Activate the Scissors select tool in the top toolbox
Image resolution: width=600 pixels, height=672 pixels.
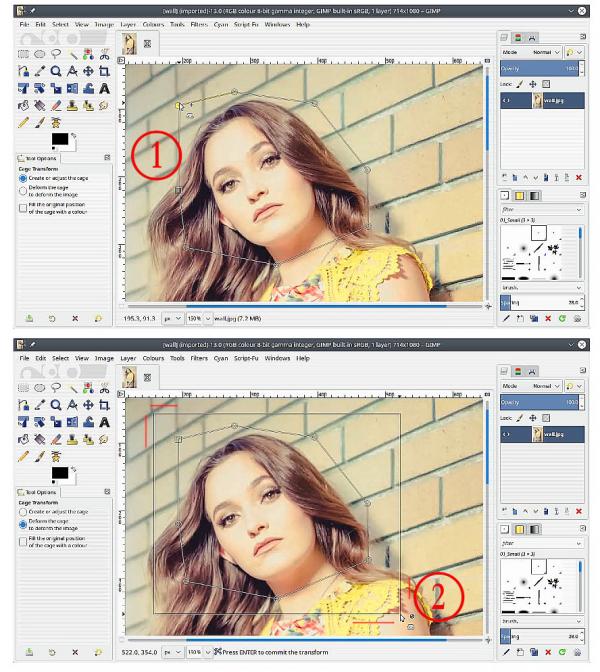click(104, 54)
